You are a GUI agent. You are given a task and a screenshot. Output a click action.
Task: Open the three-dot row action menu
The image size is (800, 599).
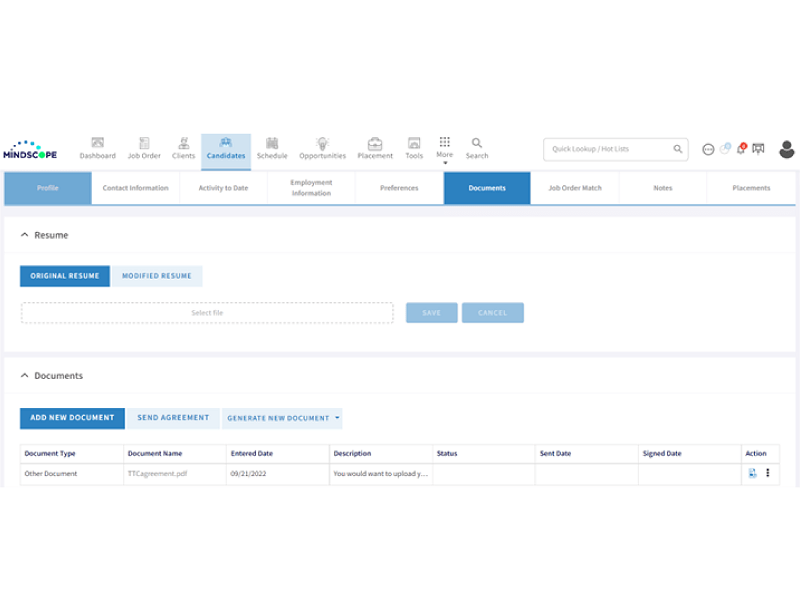(768, 474)
